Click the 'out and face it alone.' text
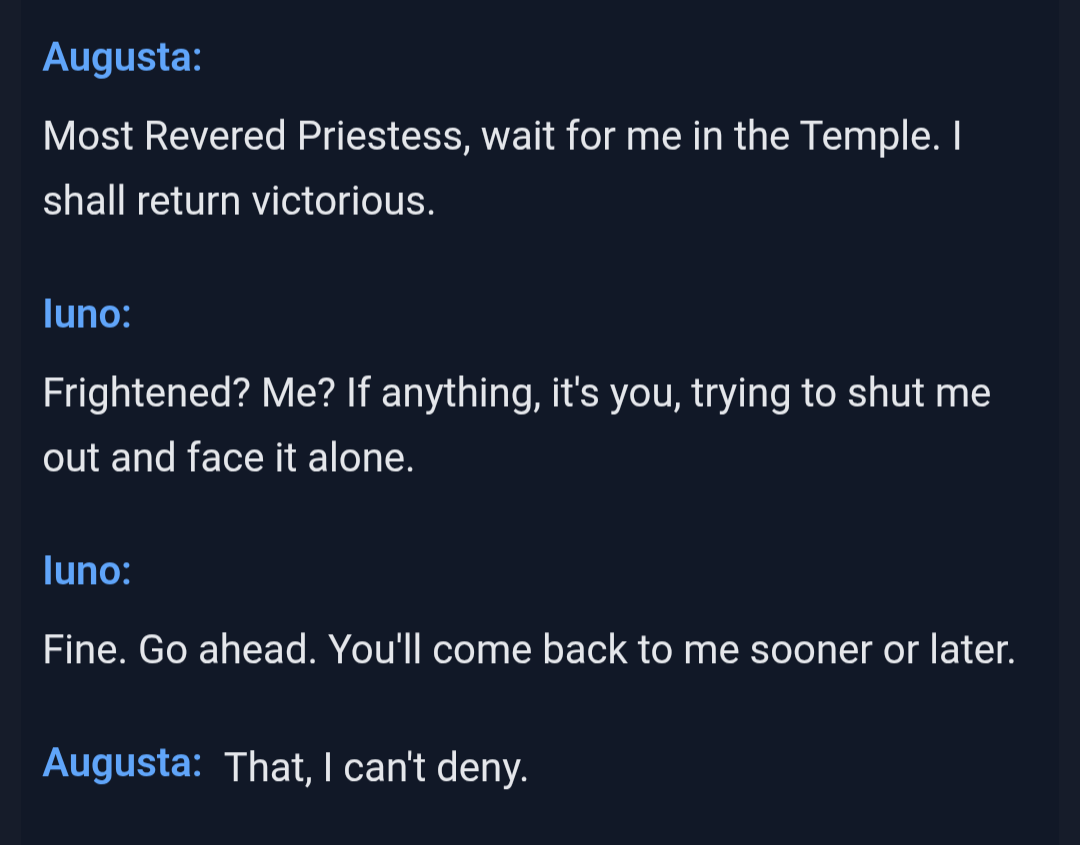Image resolution: width=1080 pixels, height=845 pixels. [229, 458]
